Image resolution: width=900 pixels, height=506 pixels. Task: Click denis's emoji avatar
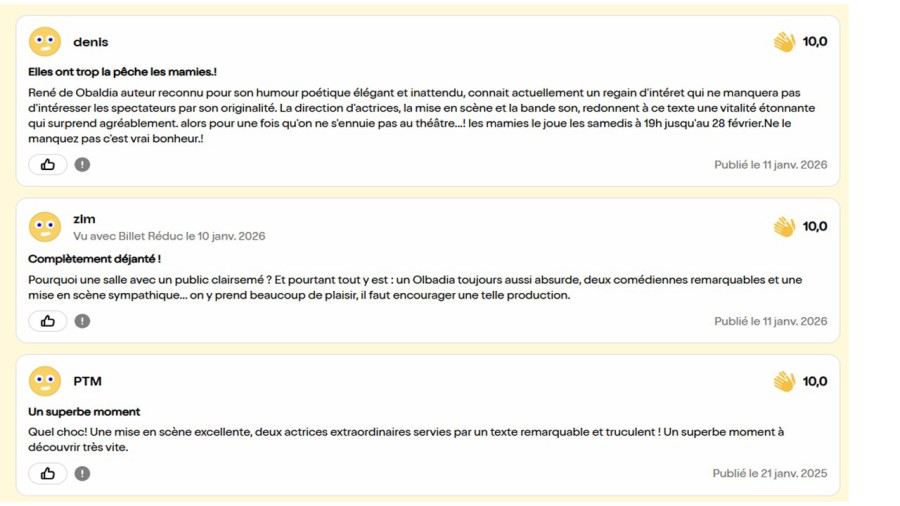tap(45, 42)
